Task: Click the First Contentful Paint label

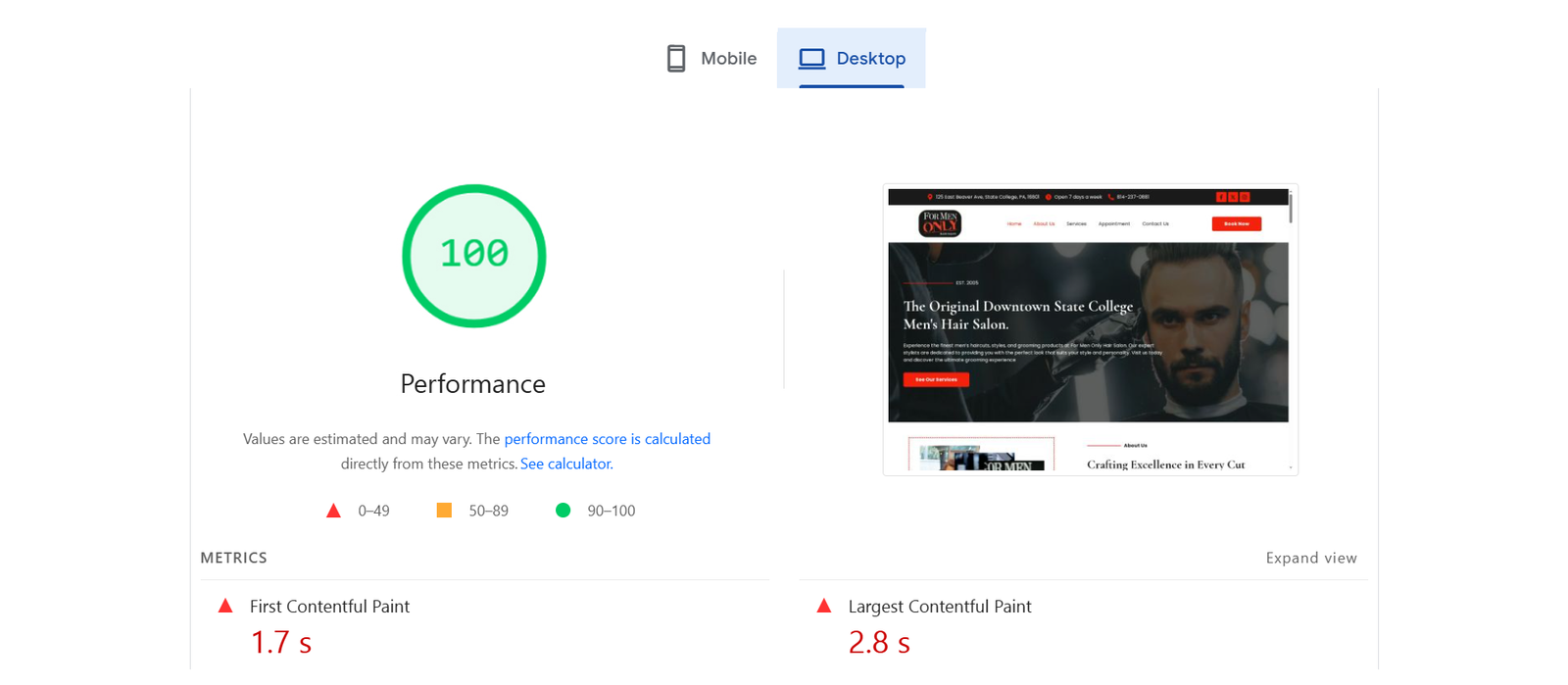Action: pos(329,607)
